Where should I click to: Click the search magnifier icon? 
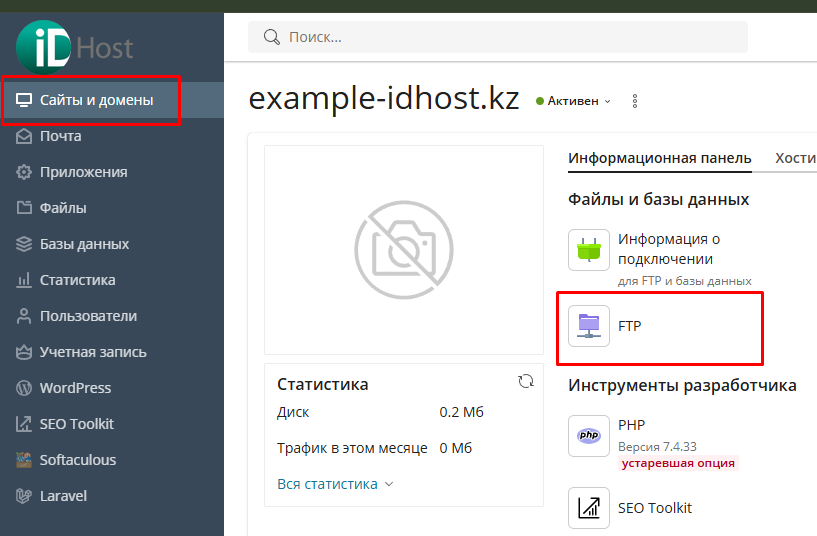[271, 37]
